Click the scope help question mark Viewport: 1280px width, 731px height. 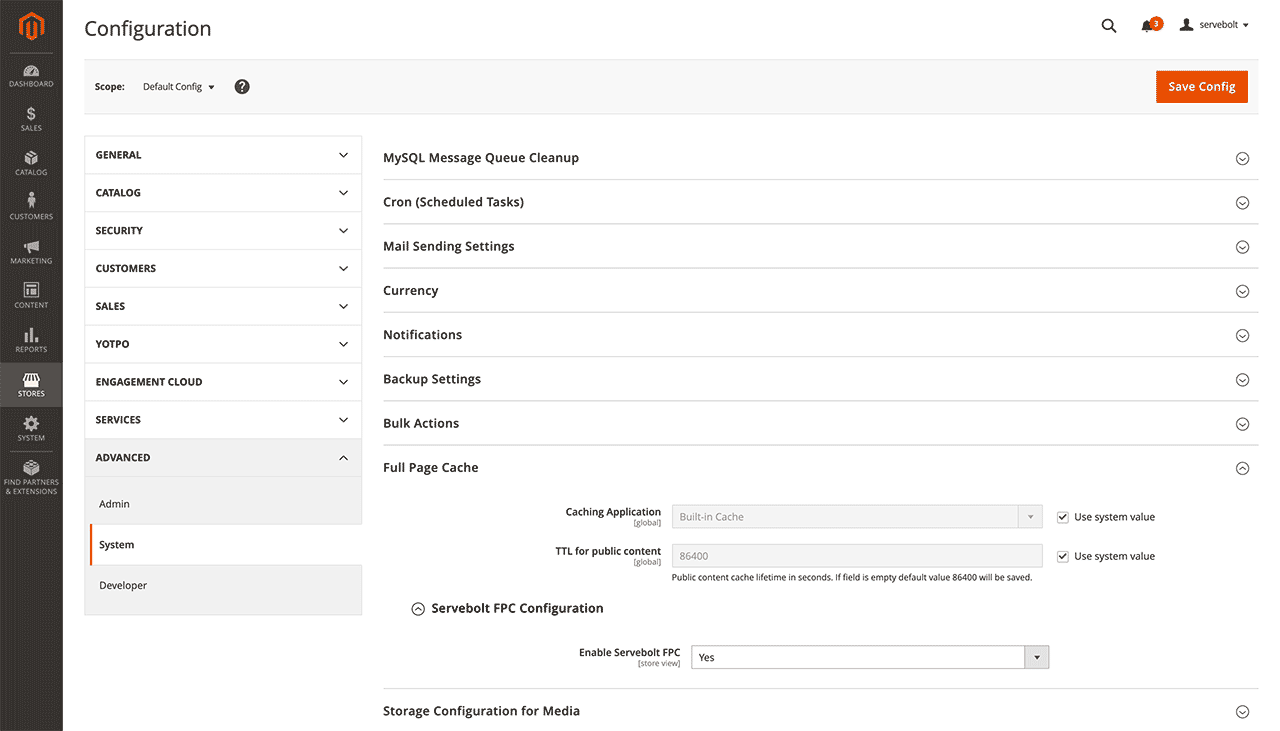[242, 87]
